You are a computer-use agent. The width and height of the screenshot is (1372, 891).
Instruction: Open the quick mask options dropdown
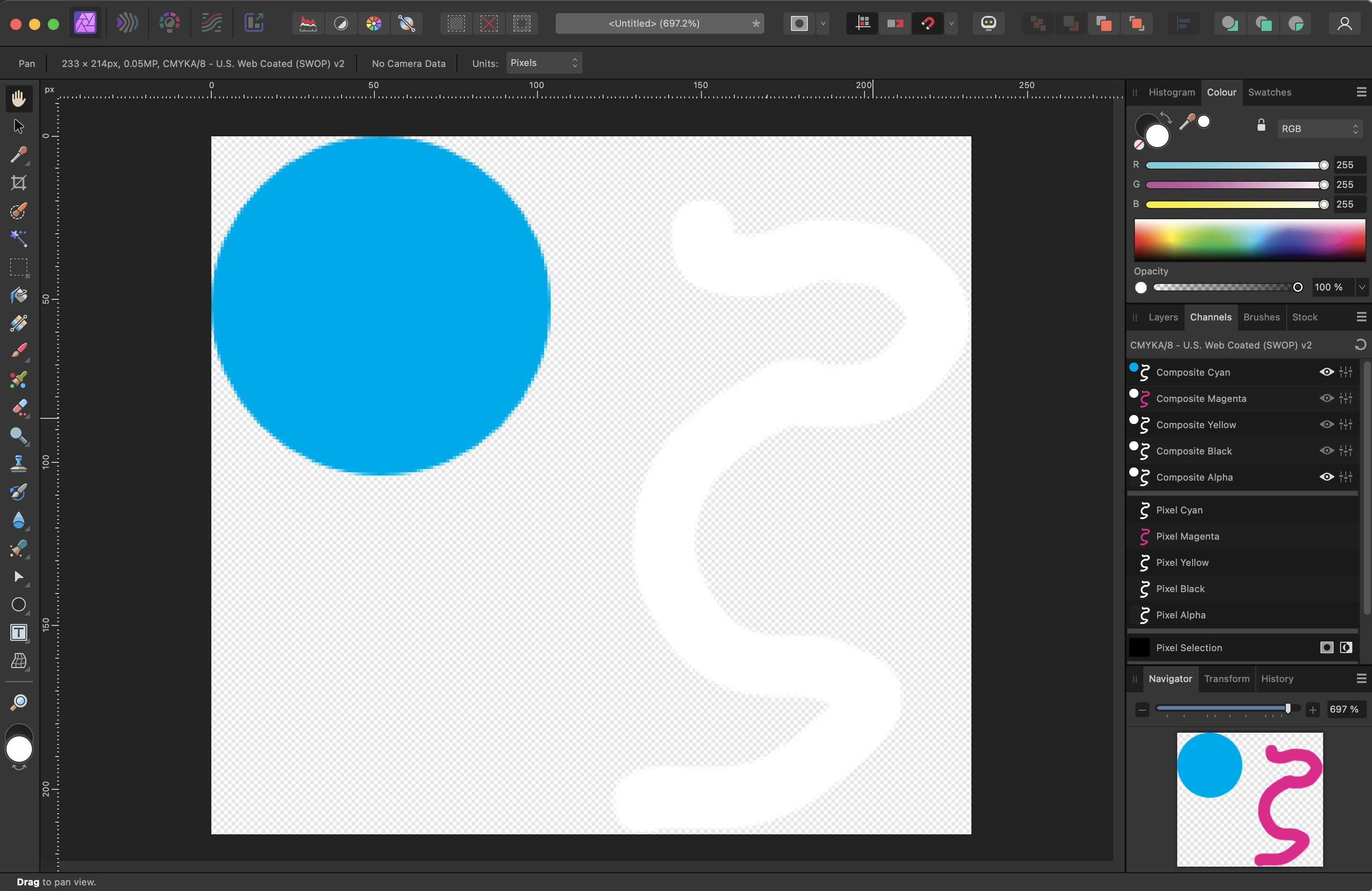(823, 23)
